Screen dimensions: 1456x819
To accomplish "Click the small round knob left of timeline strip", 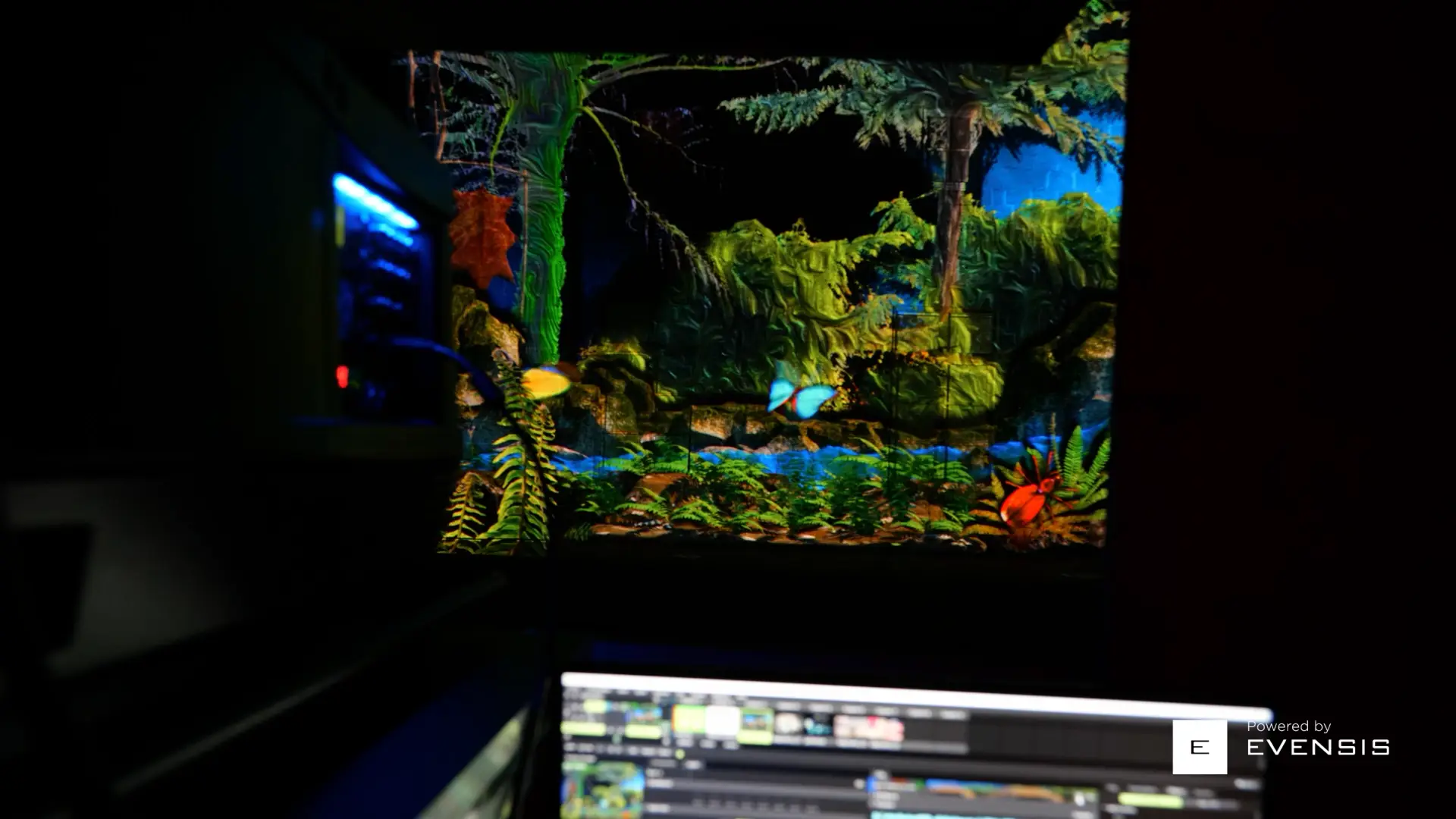I will 859,784.
